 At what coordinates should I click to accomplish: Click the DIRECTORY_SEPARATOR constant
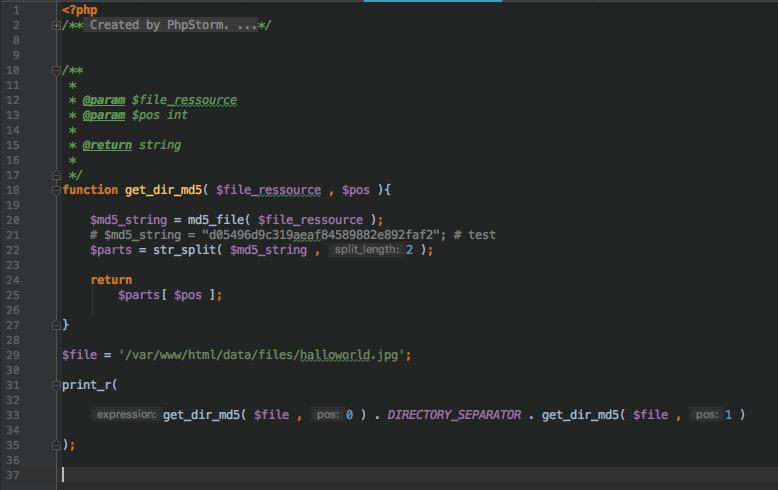454,415
